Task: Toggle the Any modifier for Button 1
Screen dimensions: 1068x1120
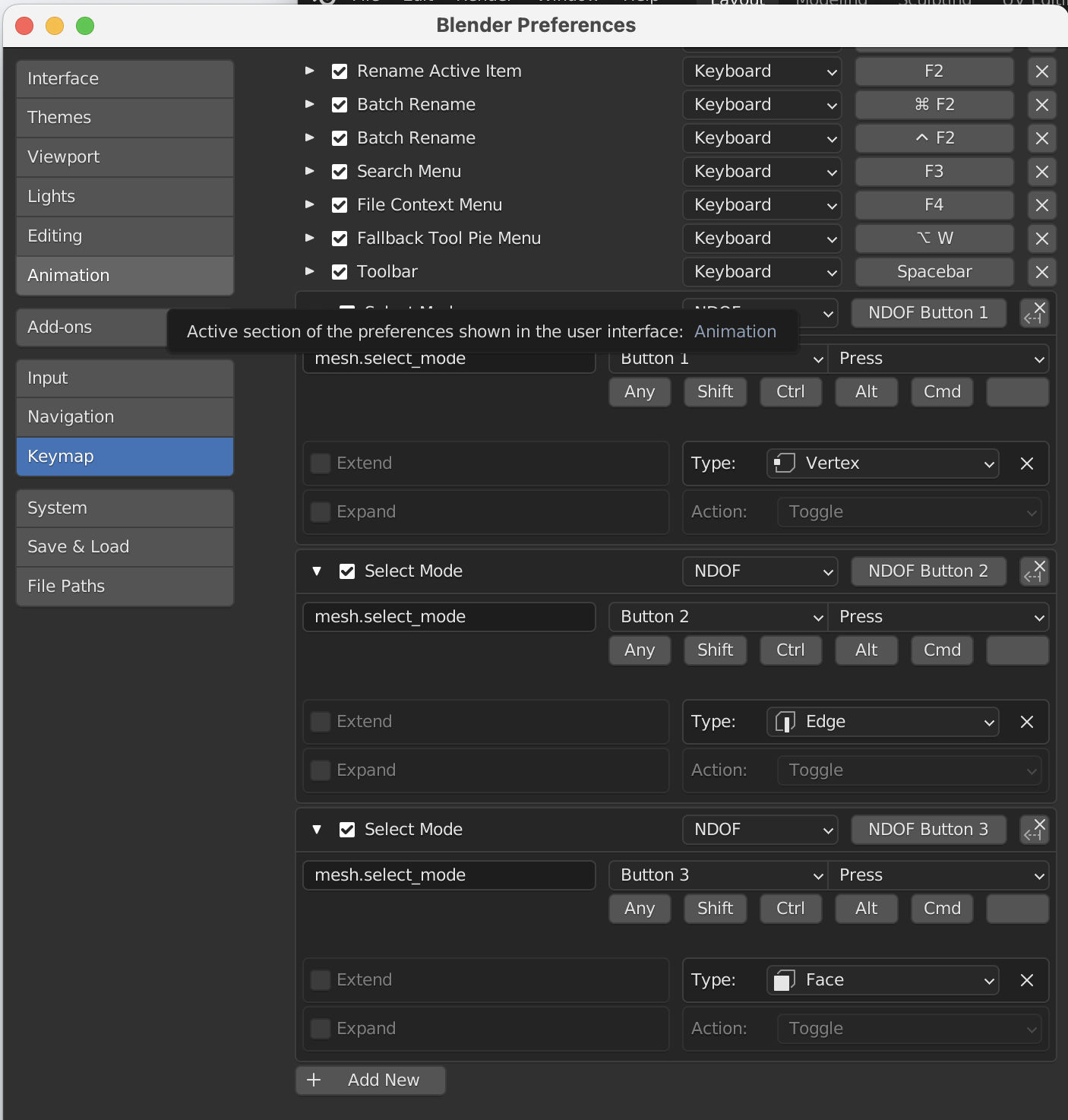Action: coord(640,392)
